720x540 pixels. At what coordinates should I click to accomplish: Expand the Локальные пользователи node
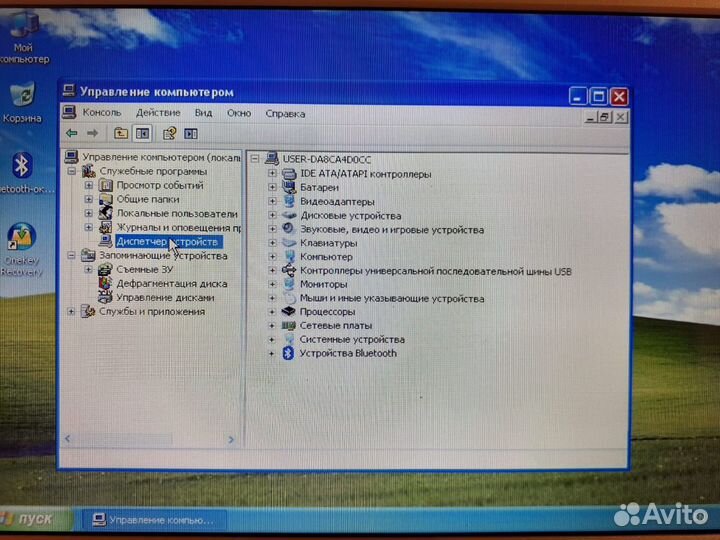89,214
